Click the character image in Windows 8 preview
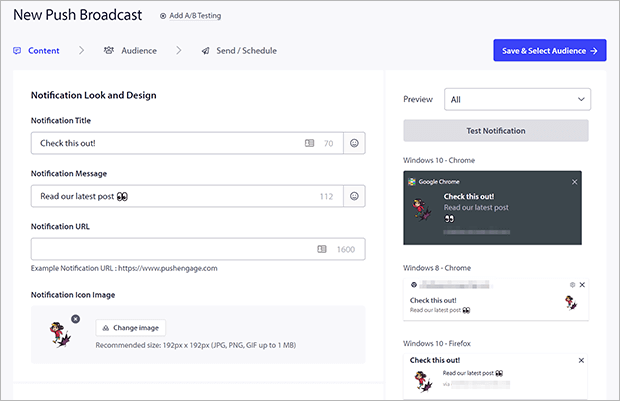620x401 pixels. click(x=571, y=303)
